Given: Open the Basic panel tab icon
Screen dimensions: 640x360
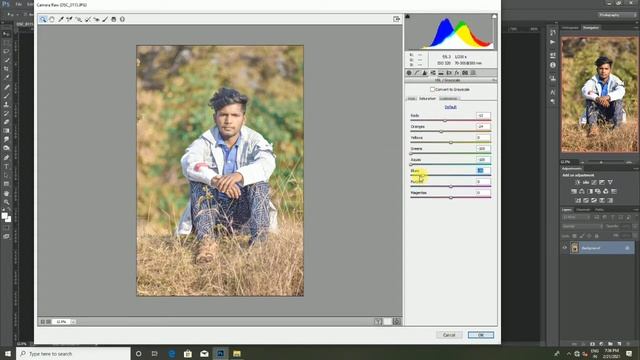Looking at the screenshot, I should [409, 73].
